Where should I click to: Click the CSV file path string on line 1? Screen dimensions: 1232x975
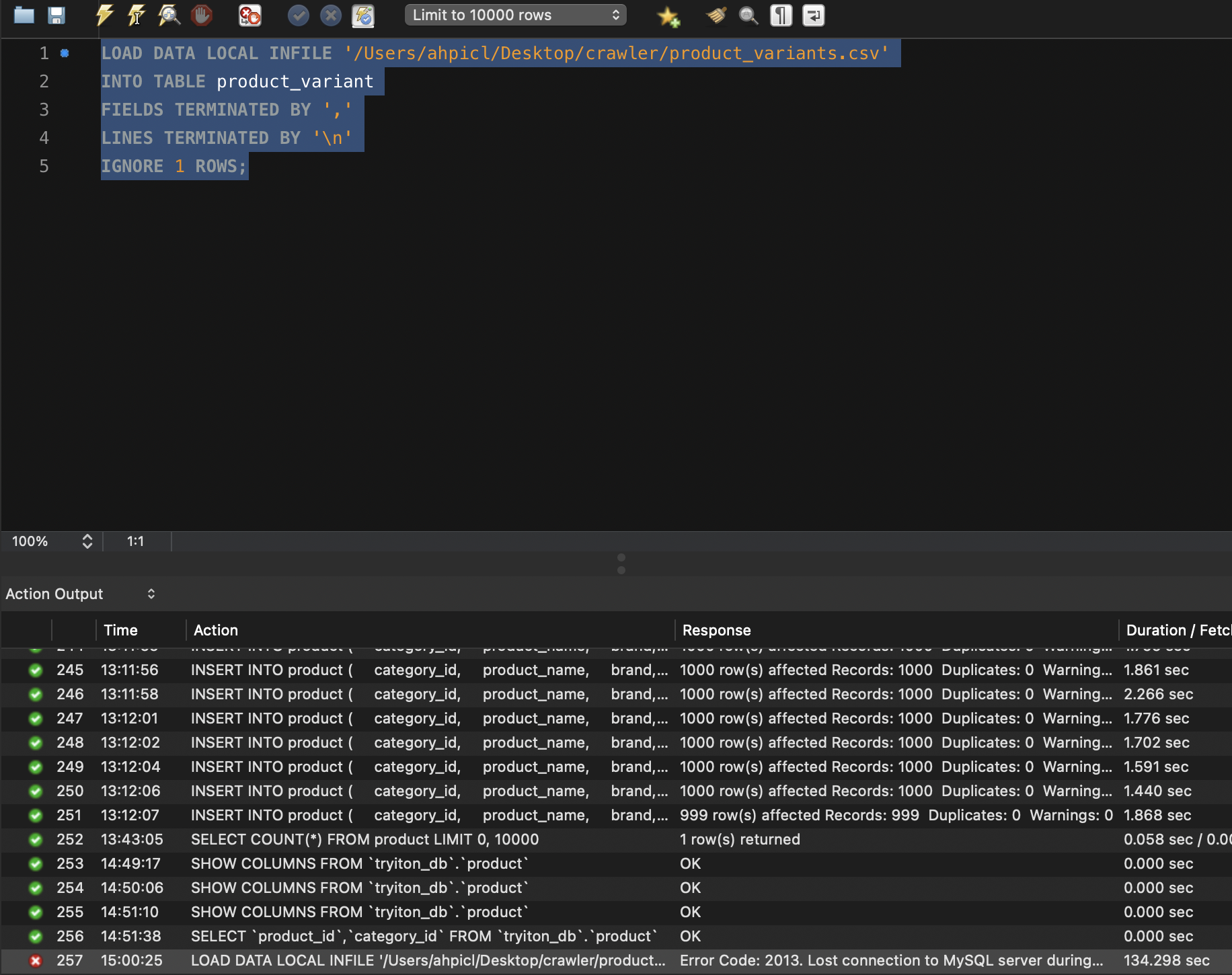(x=616, y=53)
